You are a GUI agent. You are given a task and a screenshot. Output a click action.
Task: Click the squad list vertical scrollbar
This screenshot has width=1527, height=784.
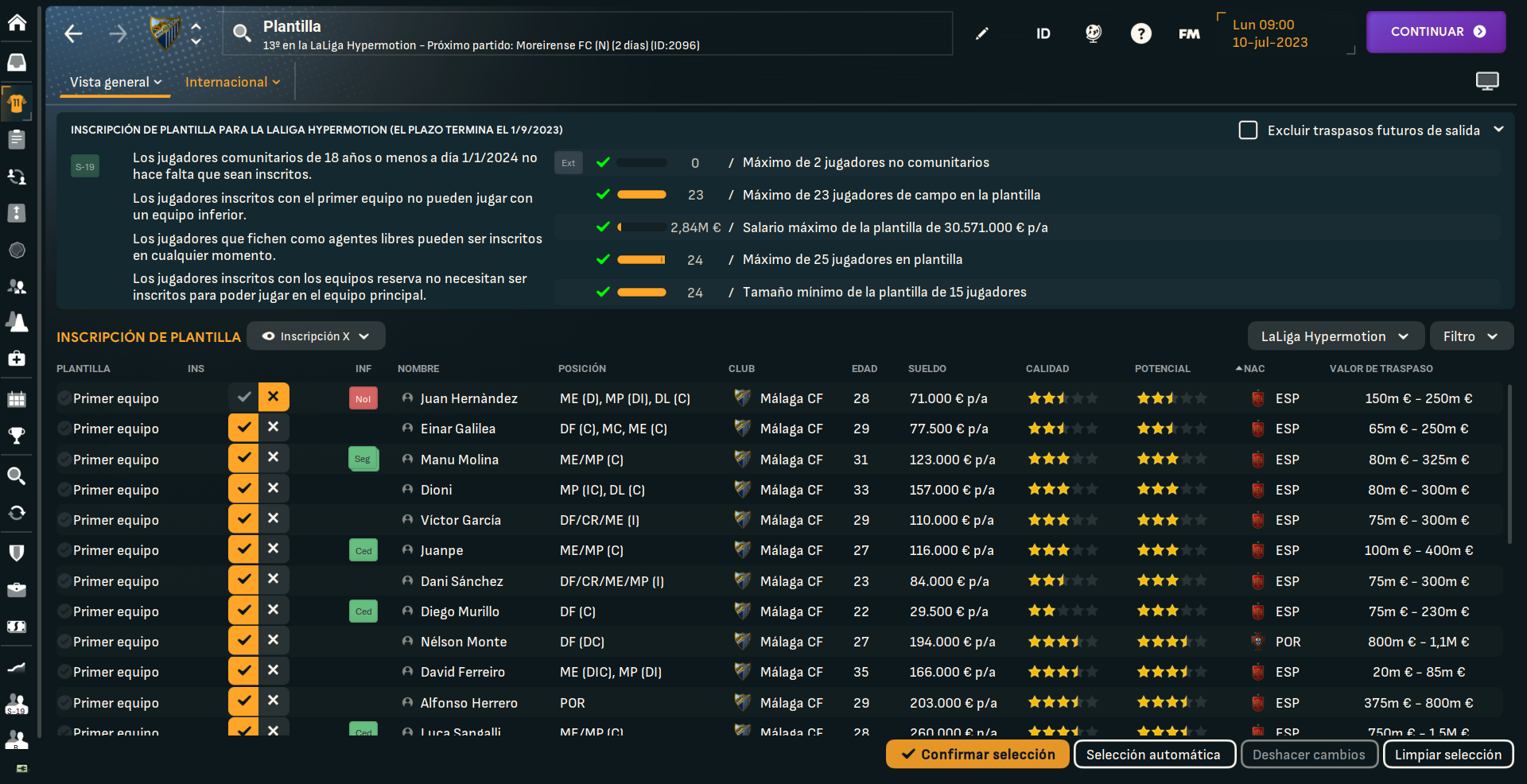(x=1510, y=465)
